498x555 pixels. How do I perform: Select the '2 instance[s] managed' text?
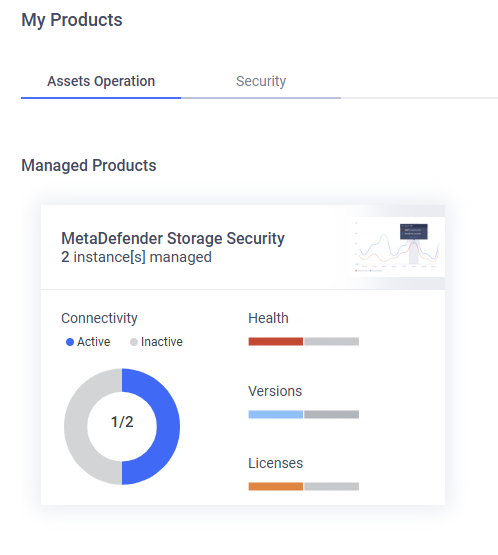(136, 257)
